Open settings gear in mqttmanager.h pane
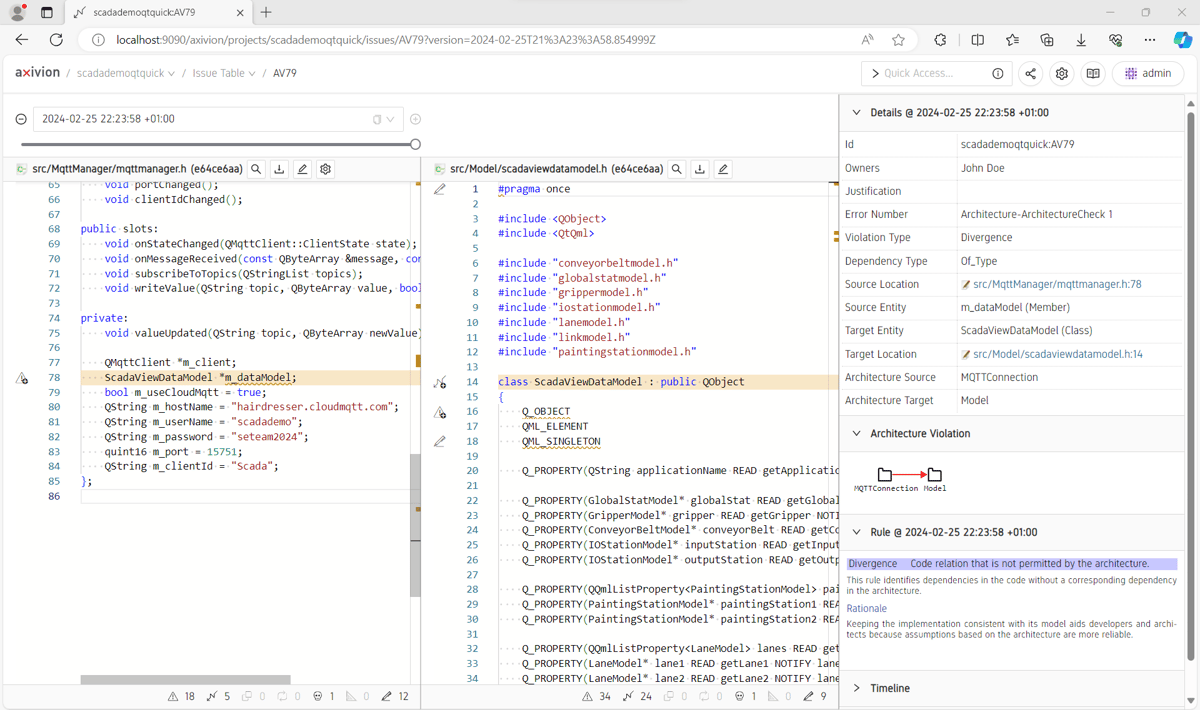Screen dimensions: 1200x710 325,170
